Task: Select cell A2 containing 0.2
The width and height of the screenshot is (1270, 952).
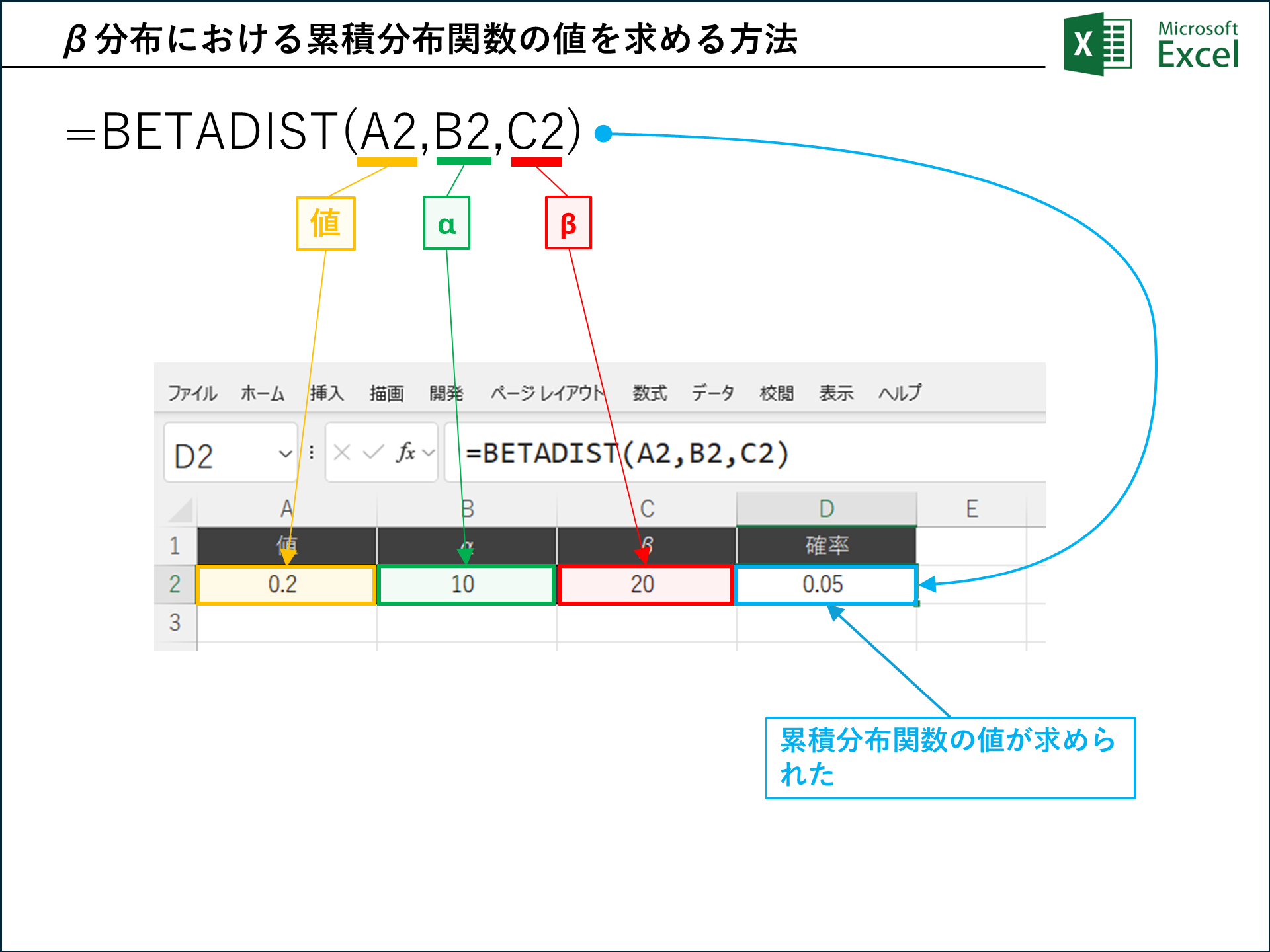Action: point(286,584)
